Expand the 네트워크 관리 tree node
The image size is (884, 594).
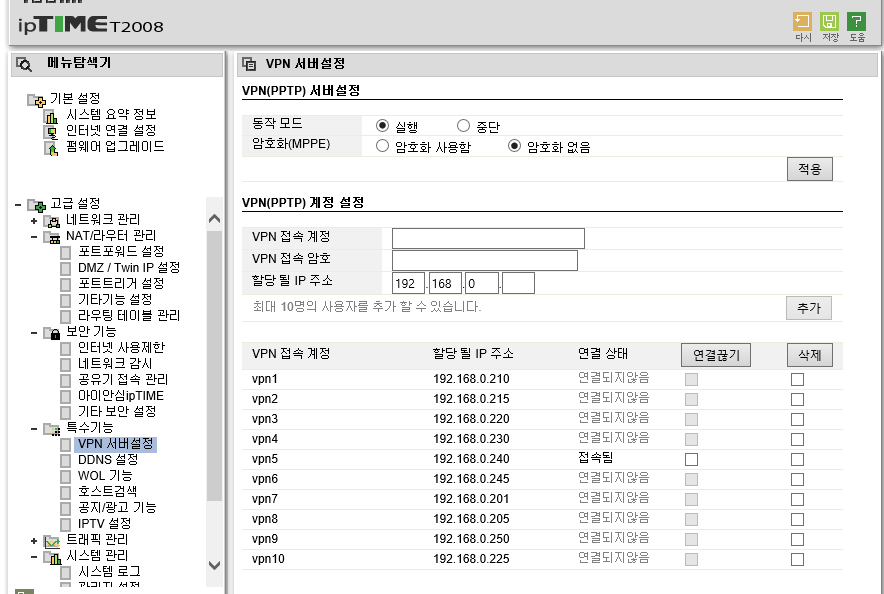click(35, 220)
